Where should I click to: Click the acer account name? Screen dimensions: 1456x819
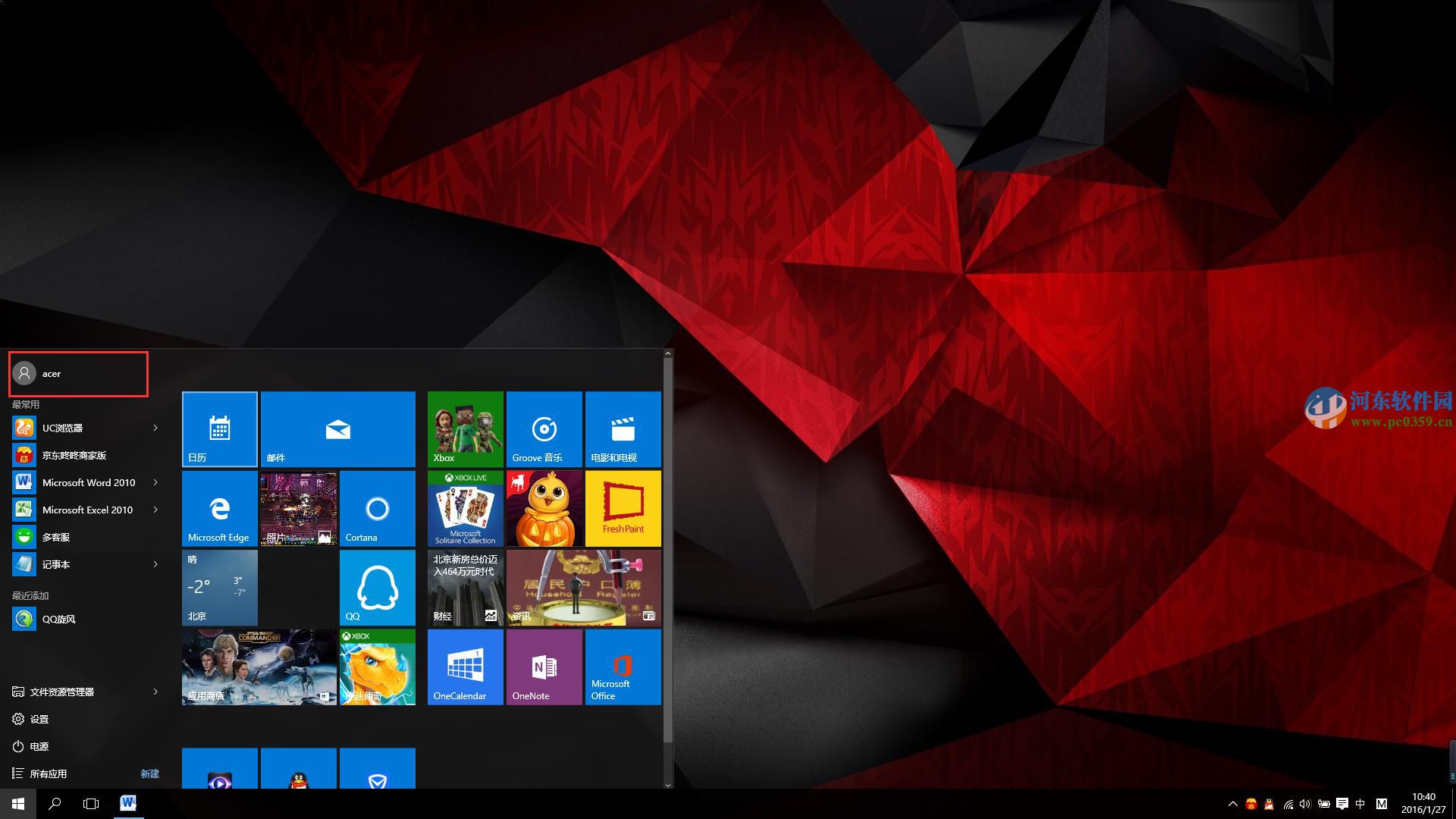[52, 374]
